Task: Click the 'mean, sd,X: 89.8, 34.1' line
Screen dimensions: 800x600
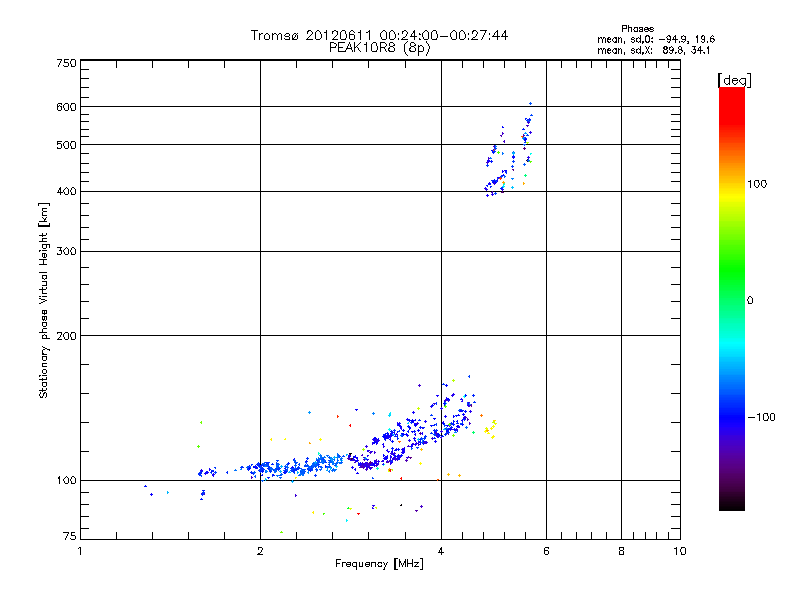Action: point(654,50)
